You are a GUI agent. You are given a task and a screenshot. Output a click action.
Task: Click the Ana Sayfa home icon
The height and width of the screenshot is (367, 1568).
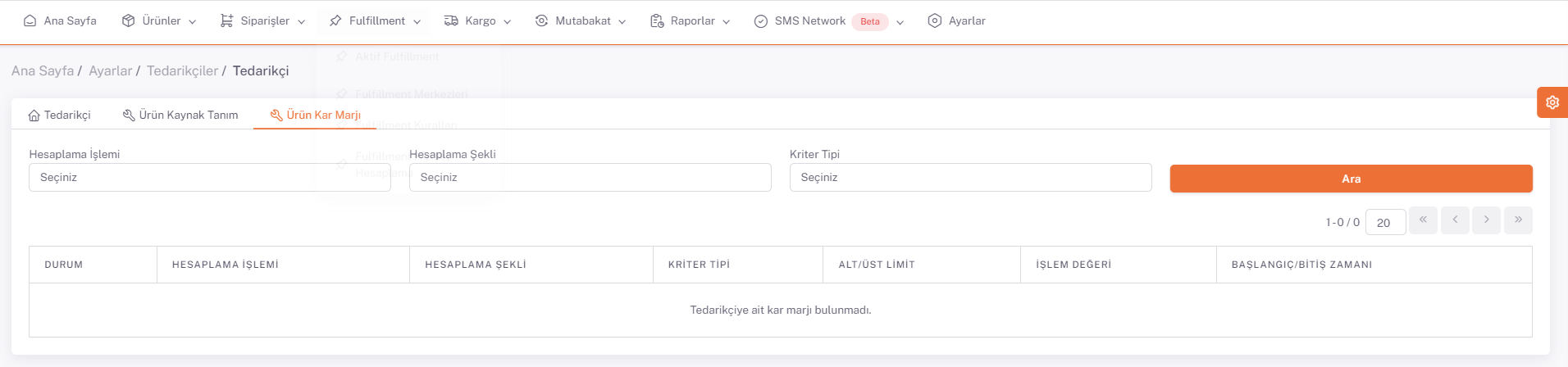click(30, 21)
